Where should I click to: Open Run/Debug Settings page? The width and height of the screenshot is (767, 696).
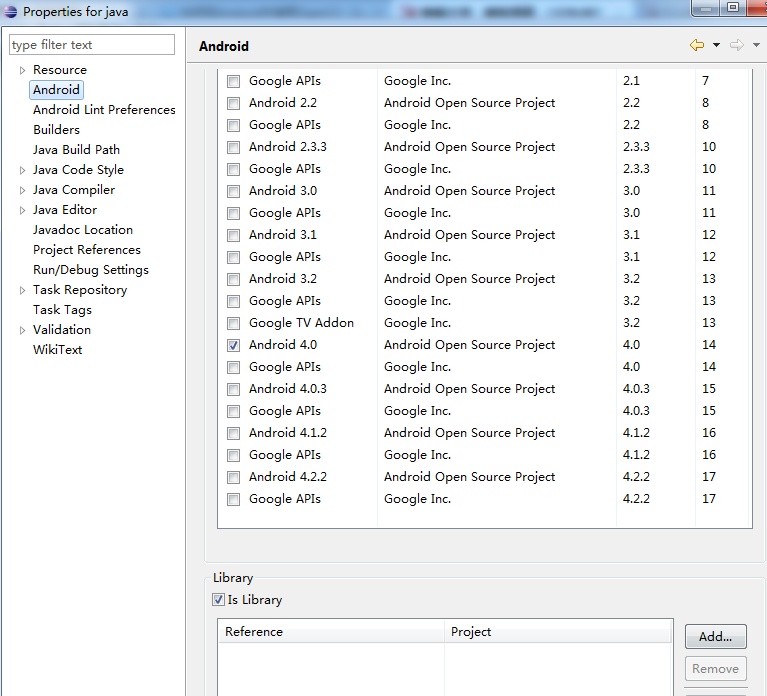coord(90,269)
